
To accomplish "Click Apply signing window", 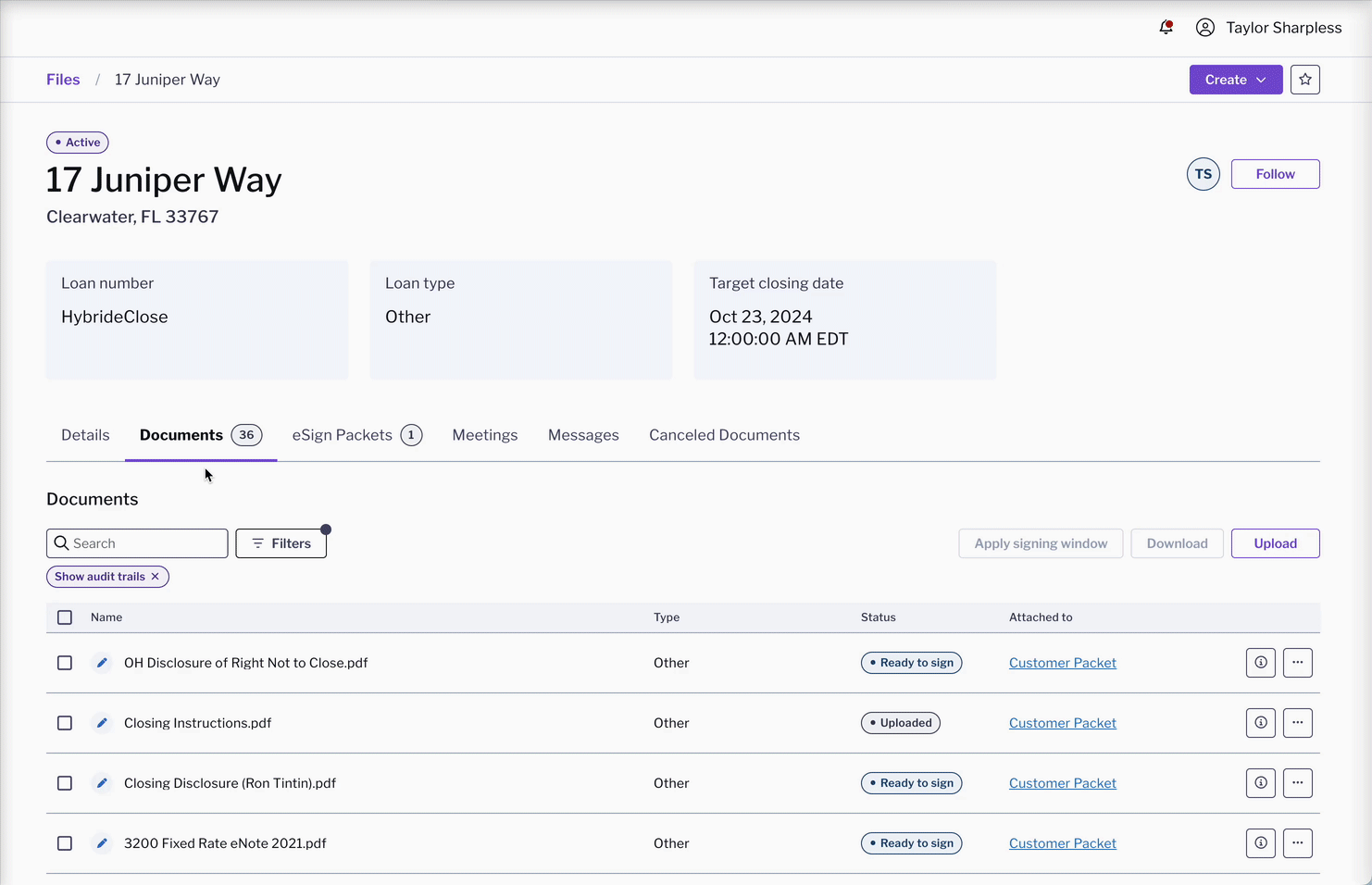I will pyautogui.click(x=1041, y=543).
